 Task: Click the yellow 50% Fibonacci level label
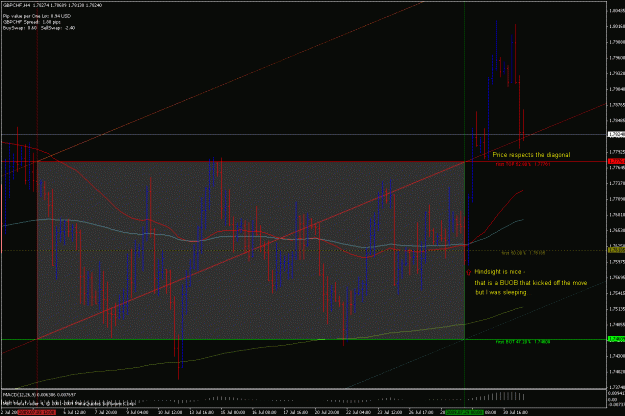tap(523, 253)
